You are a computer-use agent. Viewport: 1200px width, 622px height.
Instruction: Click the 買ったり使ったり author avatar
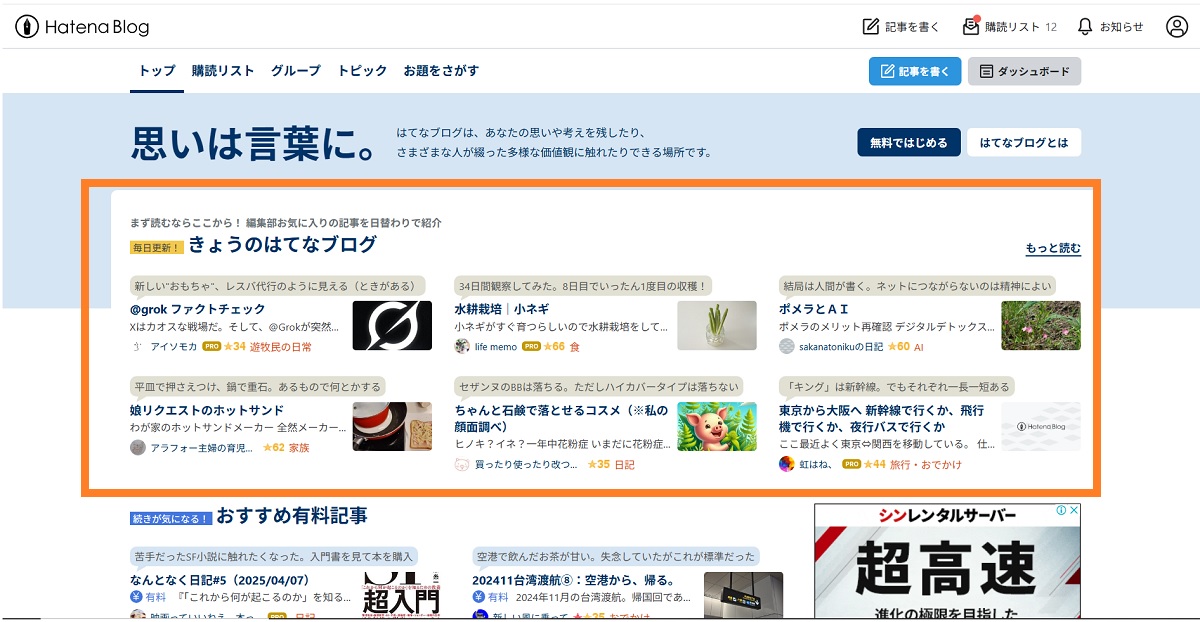[x=462, y=465]
